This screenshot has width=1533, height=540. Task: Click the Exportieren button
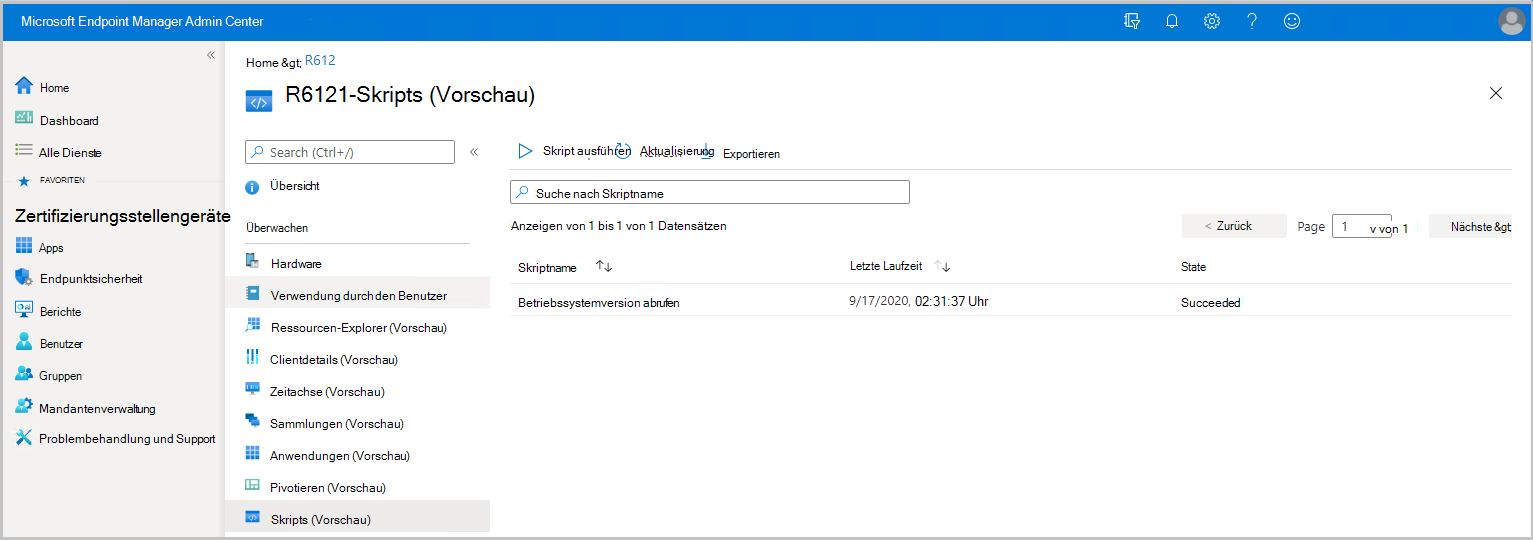pyautogui.click(x=742, y=153)
